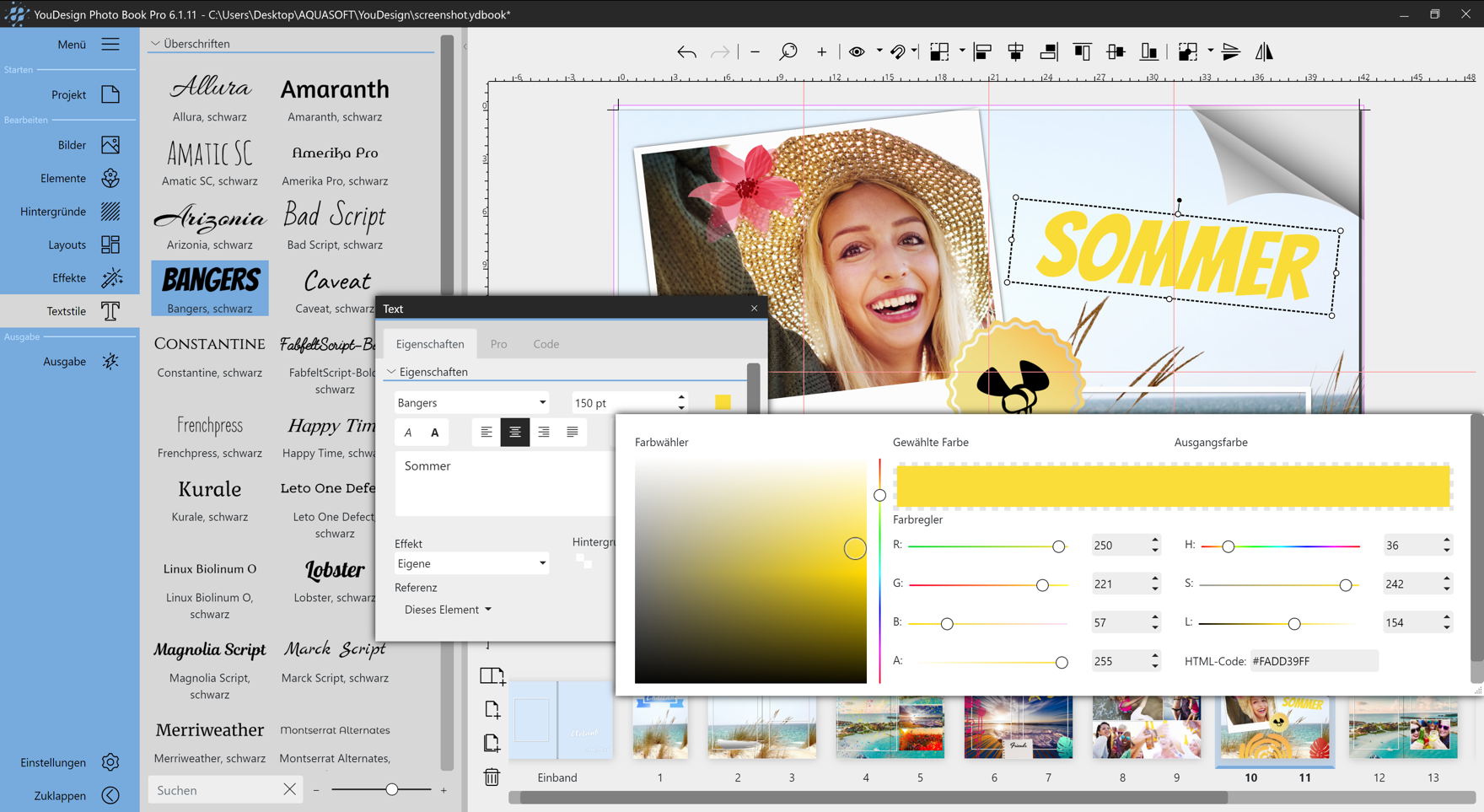Enable center text alignment
Screen dimensions: 1484x812
click(514, 433)
